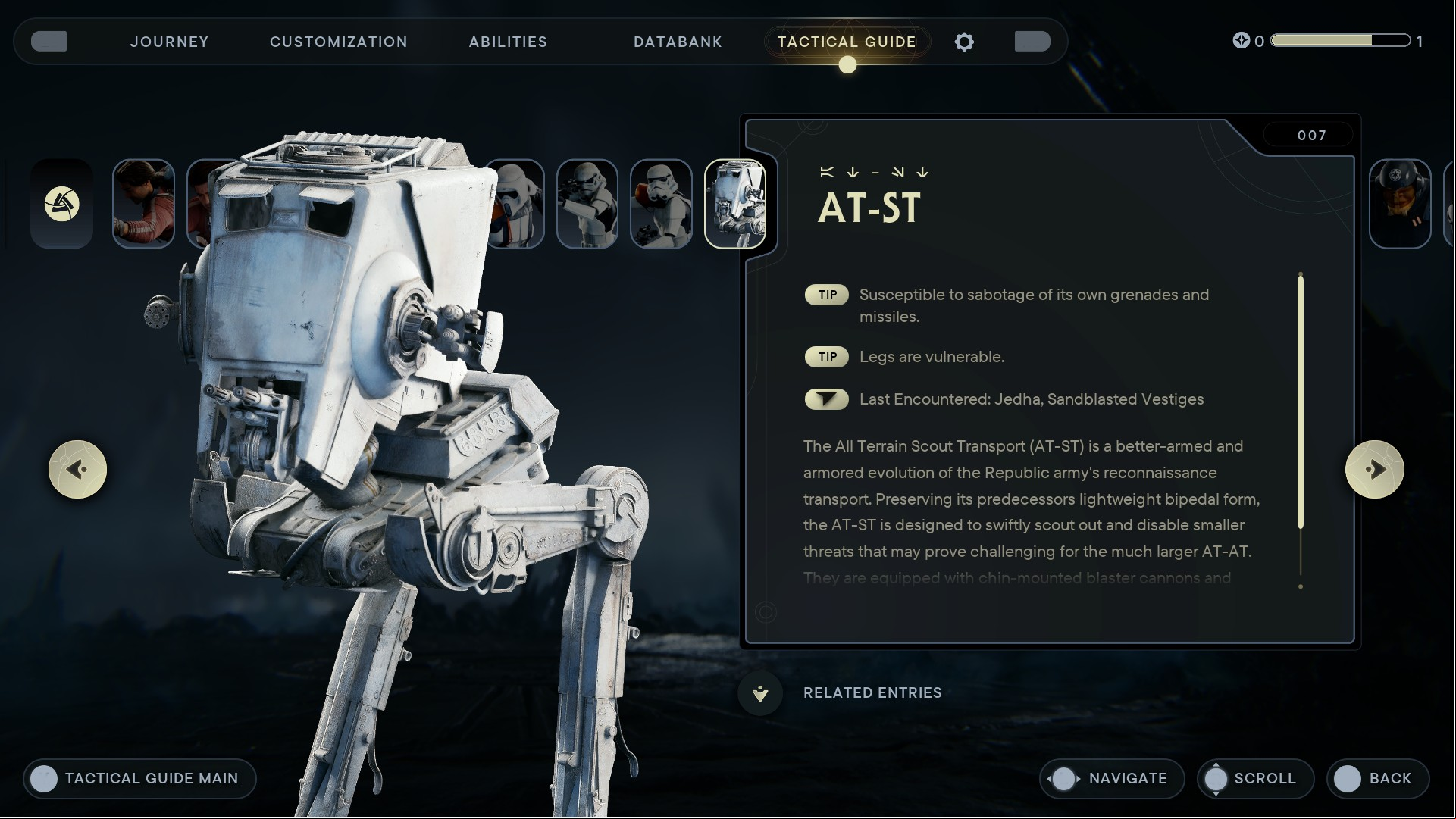The height and width of the screenshot is (819, 1456).
Task: Click the experience progress bar
Action: pyautogui.click(x=1340, y=40)
